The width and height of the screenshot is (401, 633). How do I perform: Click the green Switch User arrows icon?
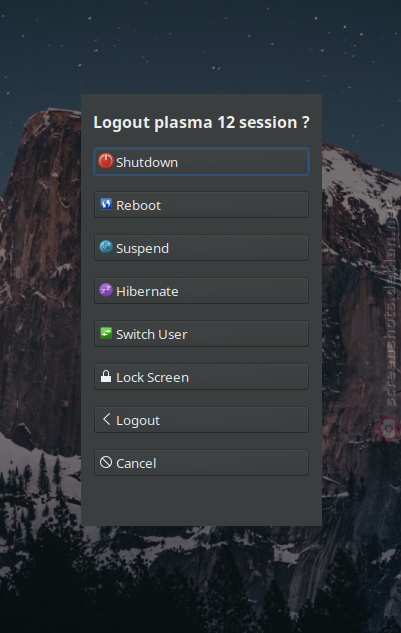106,333
